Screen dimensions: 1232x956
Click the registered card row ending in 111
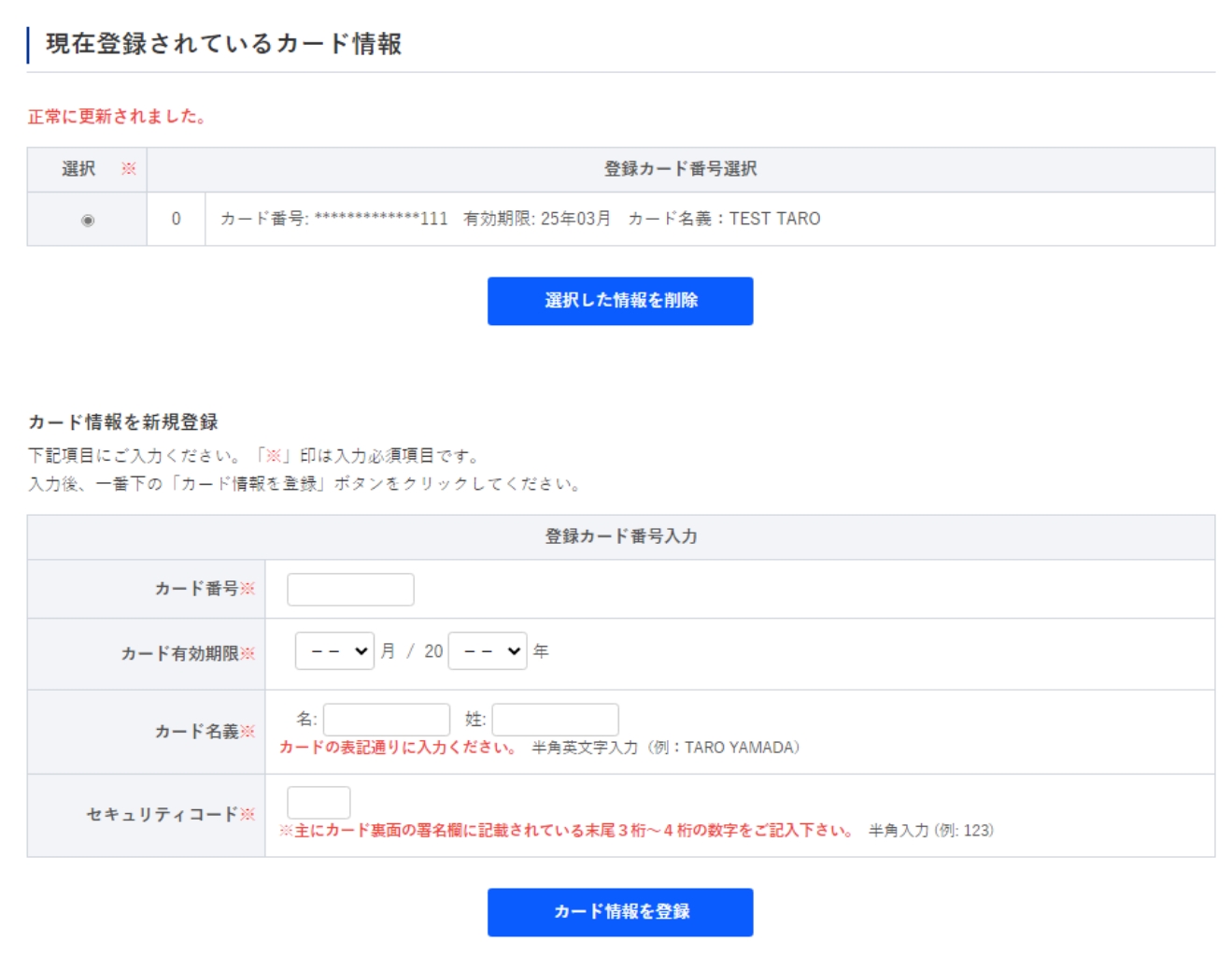(x=520, y=219)
